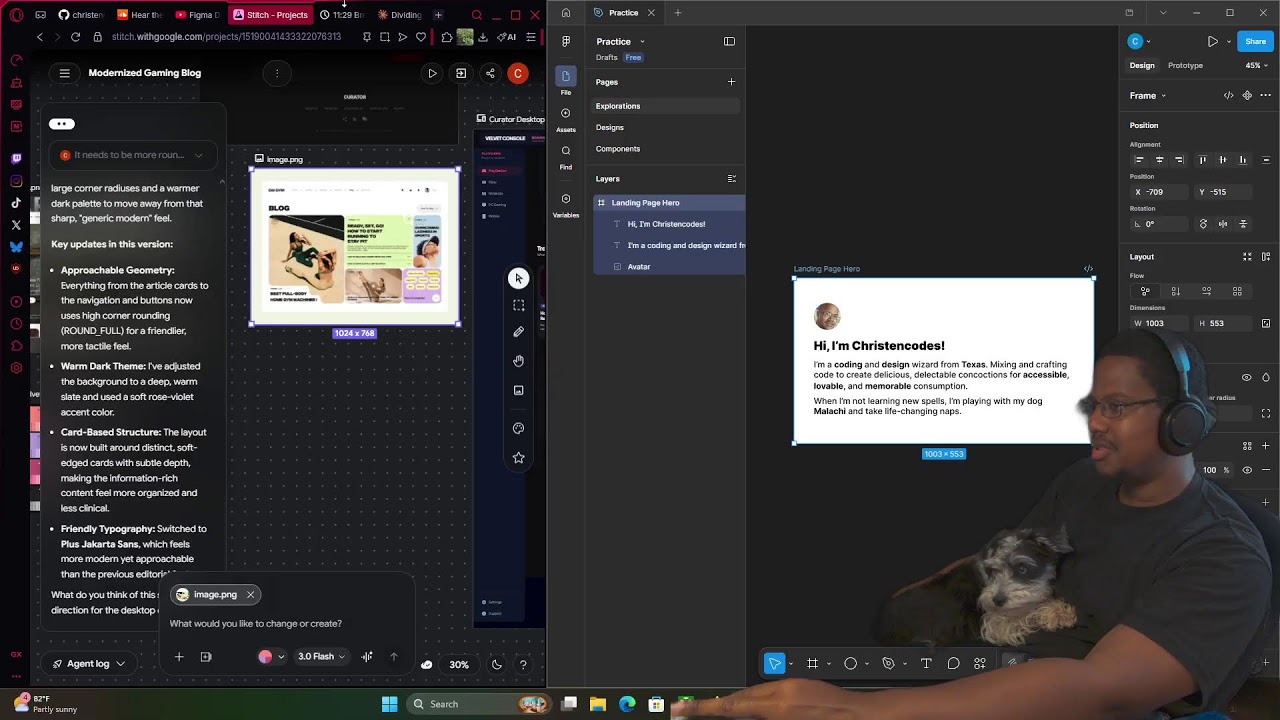Click the X position field in Figma
Screen dimensions: 1280x720
click(x=1159, y=192)
